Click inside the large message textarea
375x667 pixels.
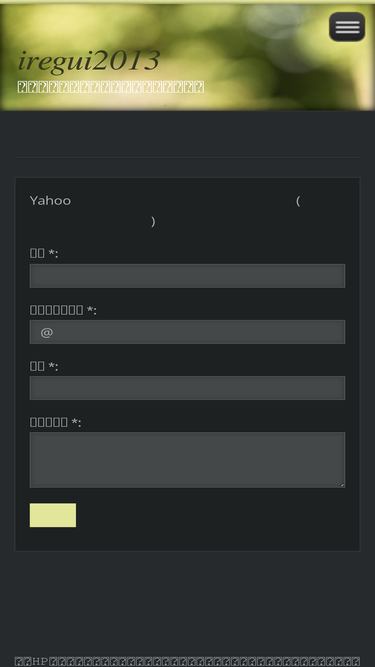[188, 460]
